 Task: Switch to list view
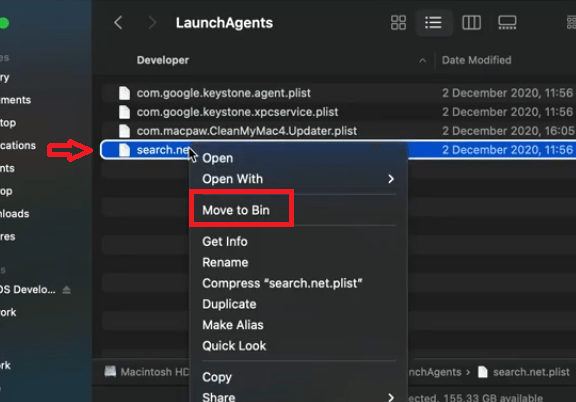point(433,23)
